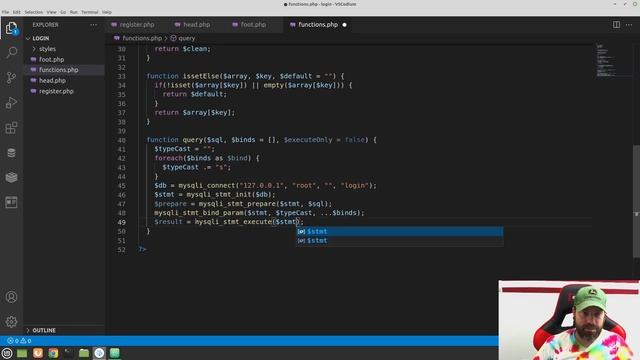Accept the first $stmt autocomplete suggestion

[399, 231]
